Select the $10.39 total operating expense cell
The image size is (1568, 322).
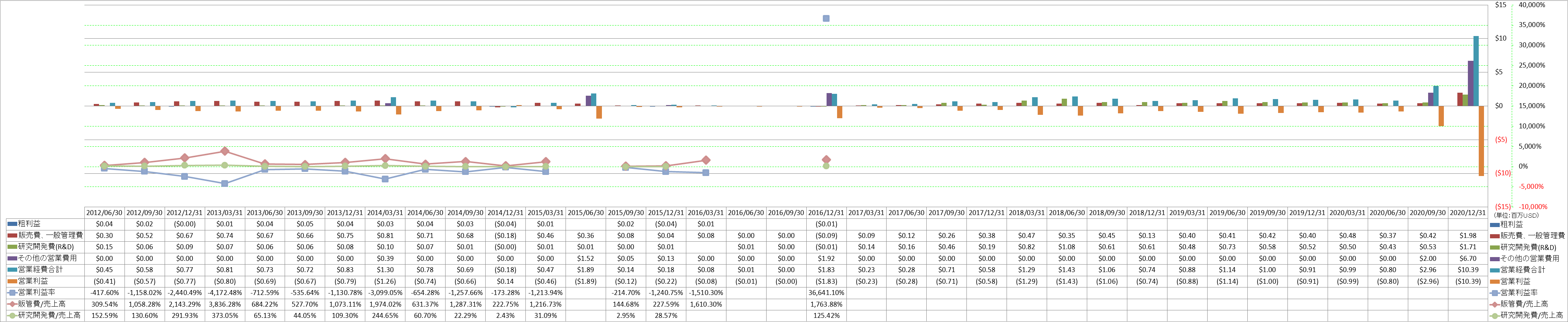point(1467,270)
